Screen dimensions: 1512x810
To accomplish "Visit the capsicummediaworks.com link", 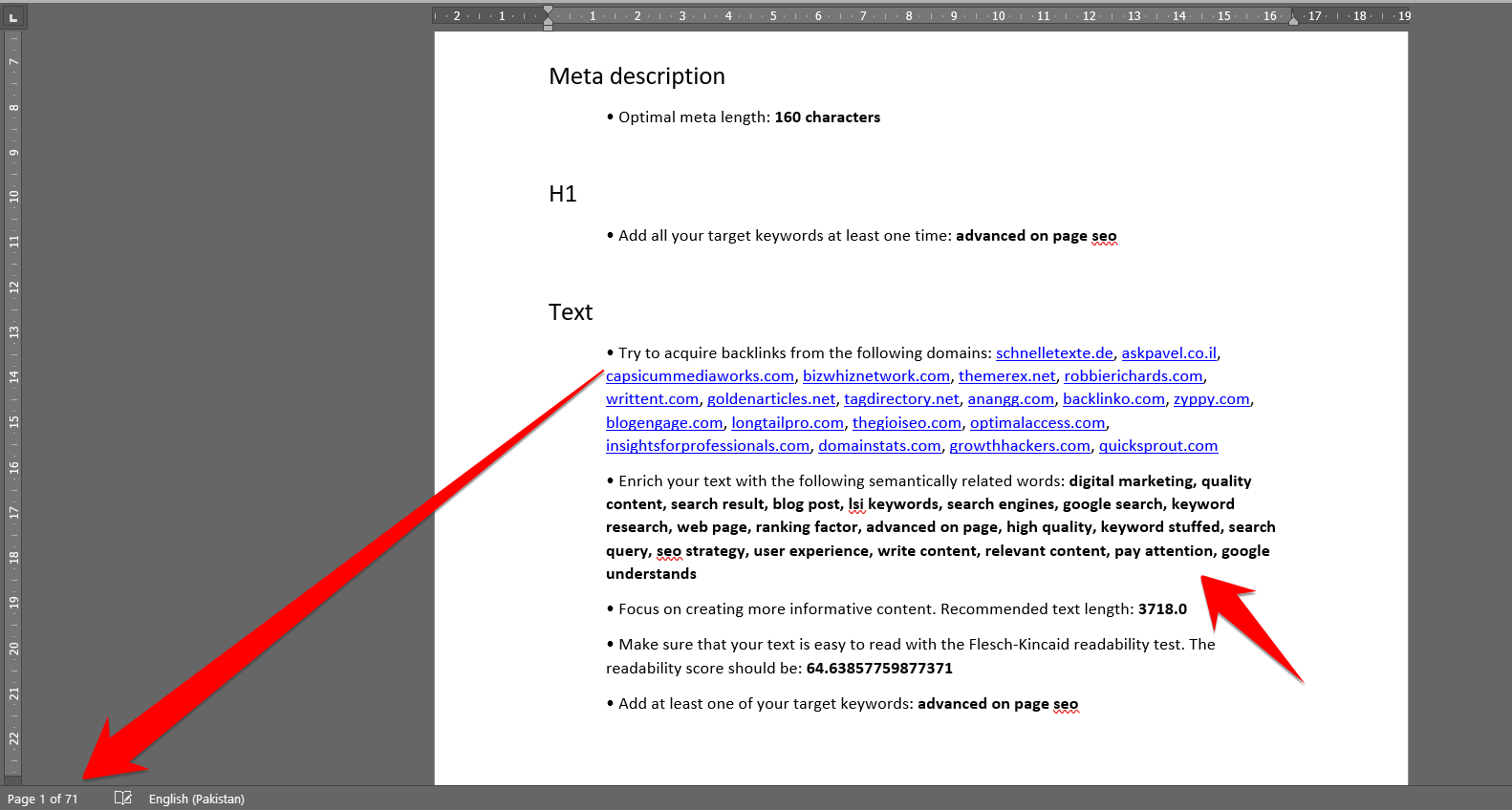I will click(700, 376).
